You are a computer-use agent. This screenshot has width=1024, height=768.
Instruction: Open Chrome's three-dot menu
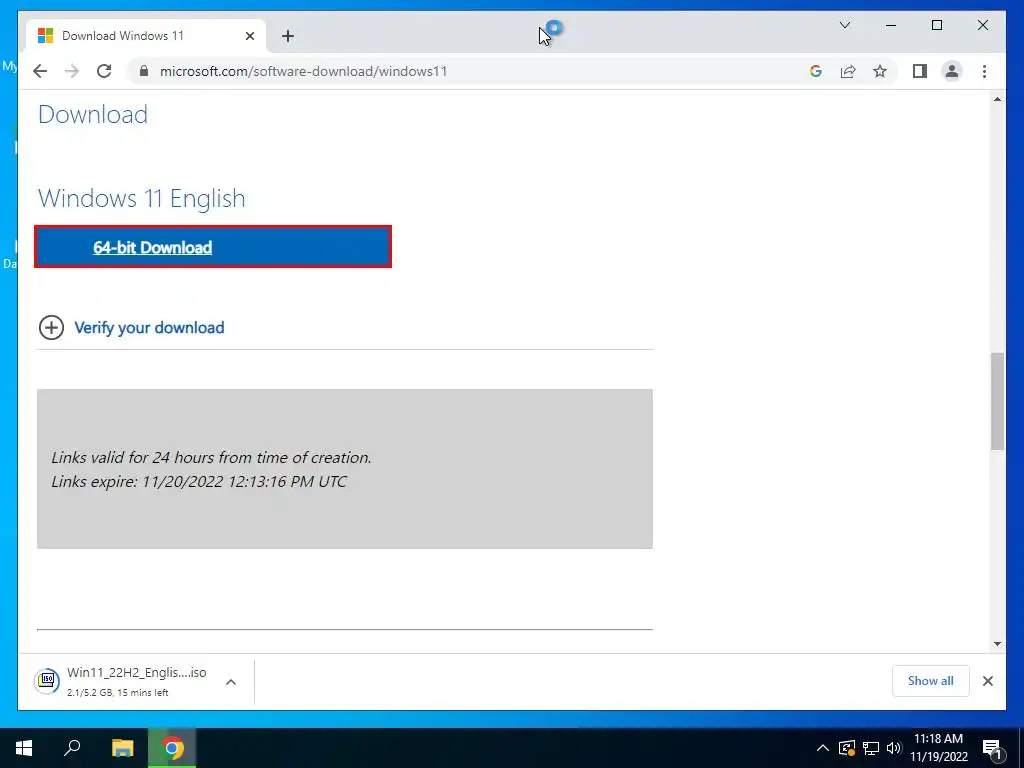[x=984, y=71]
